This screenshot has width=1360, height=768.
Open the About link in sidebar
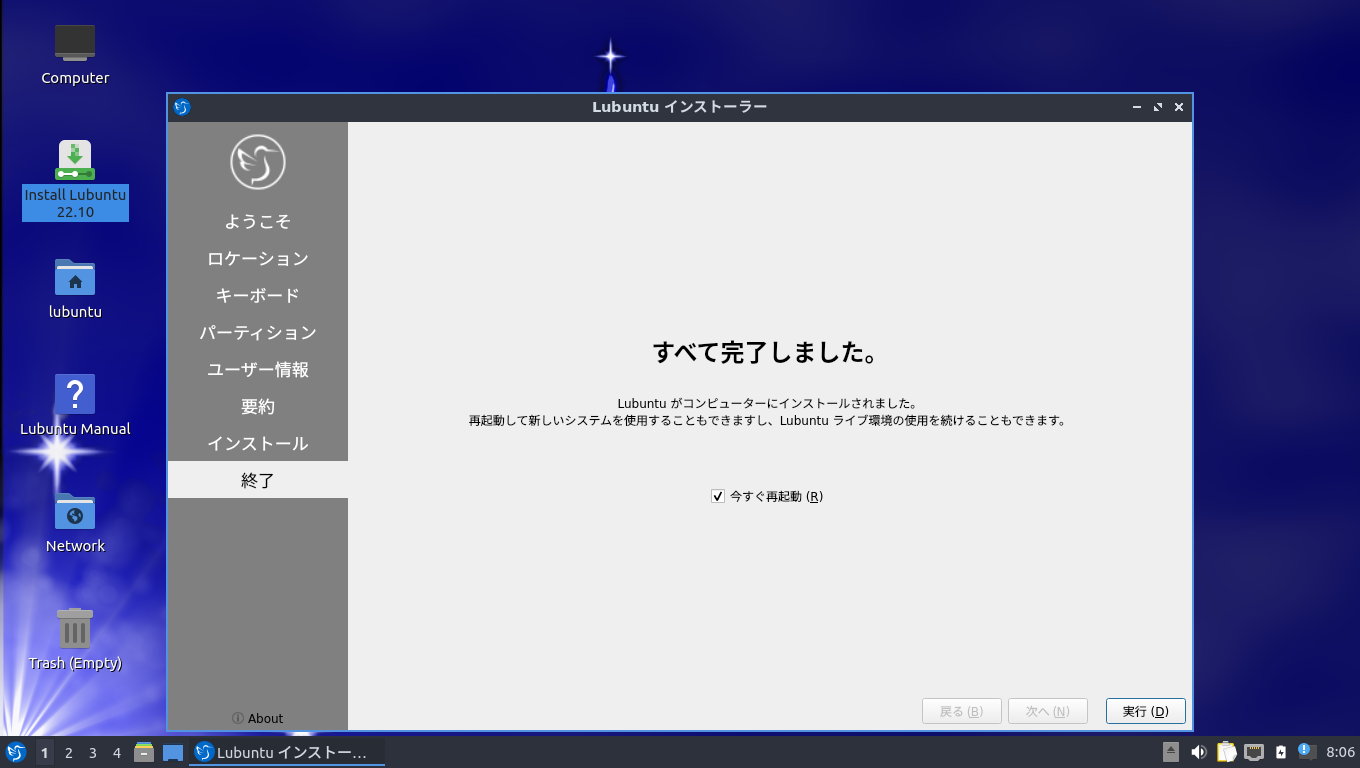click(258, 718)
